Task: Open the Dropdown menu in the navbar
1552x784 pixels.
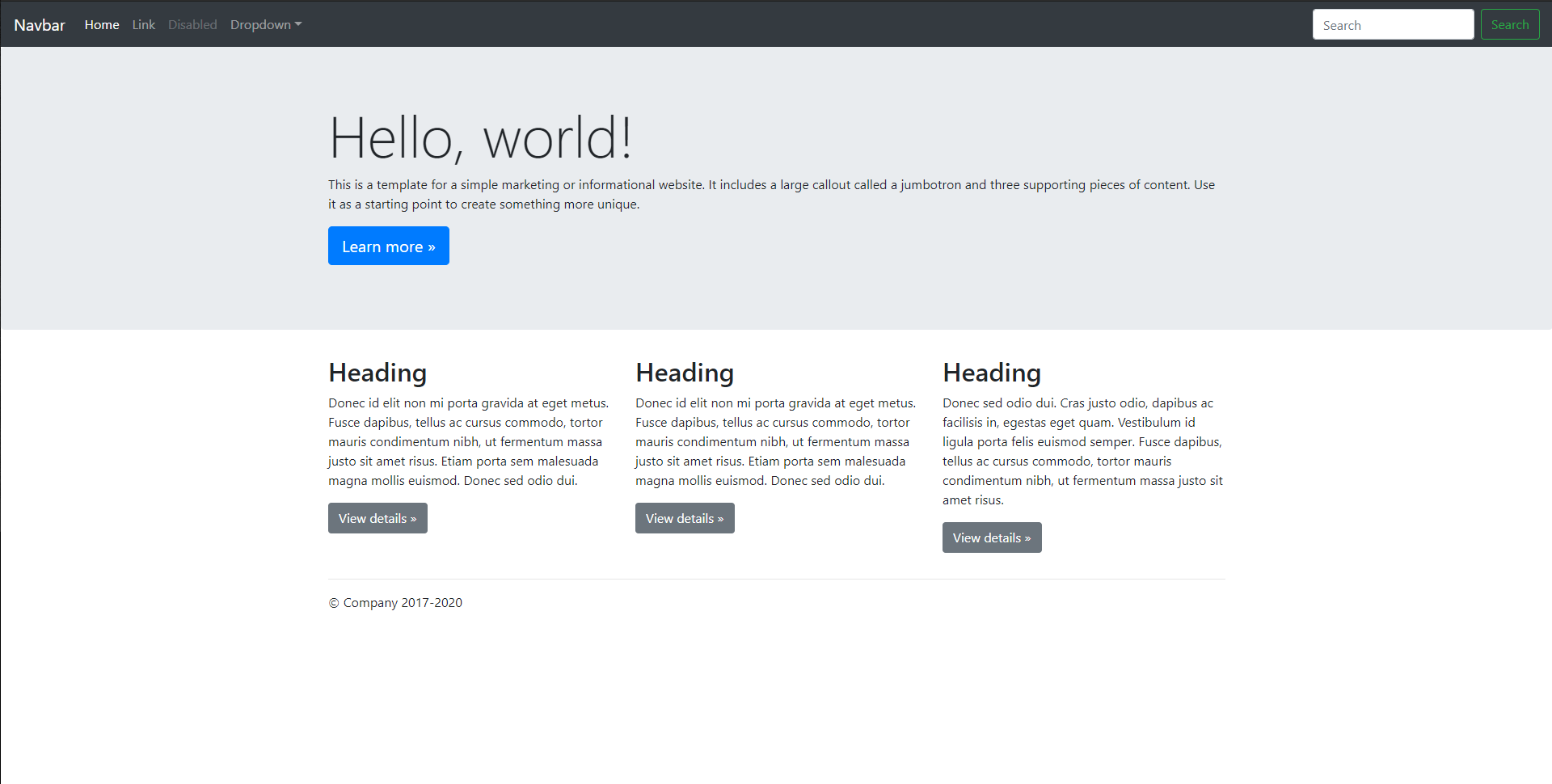Action: pos(260,24)
